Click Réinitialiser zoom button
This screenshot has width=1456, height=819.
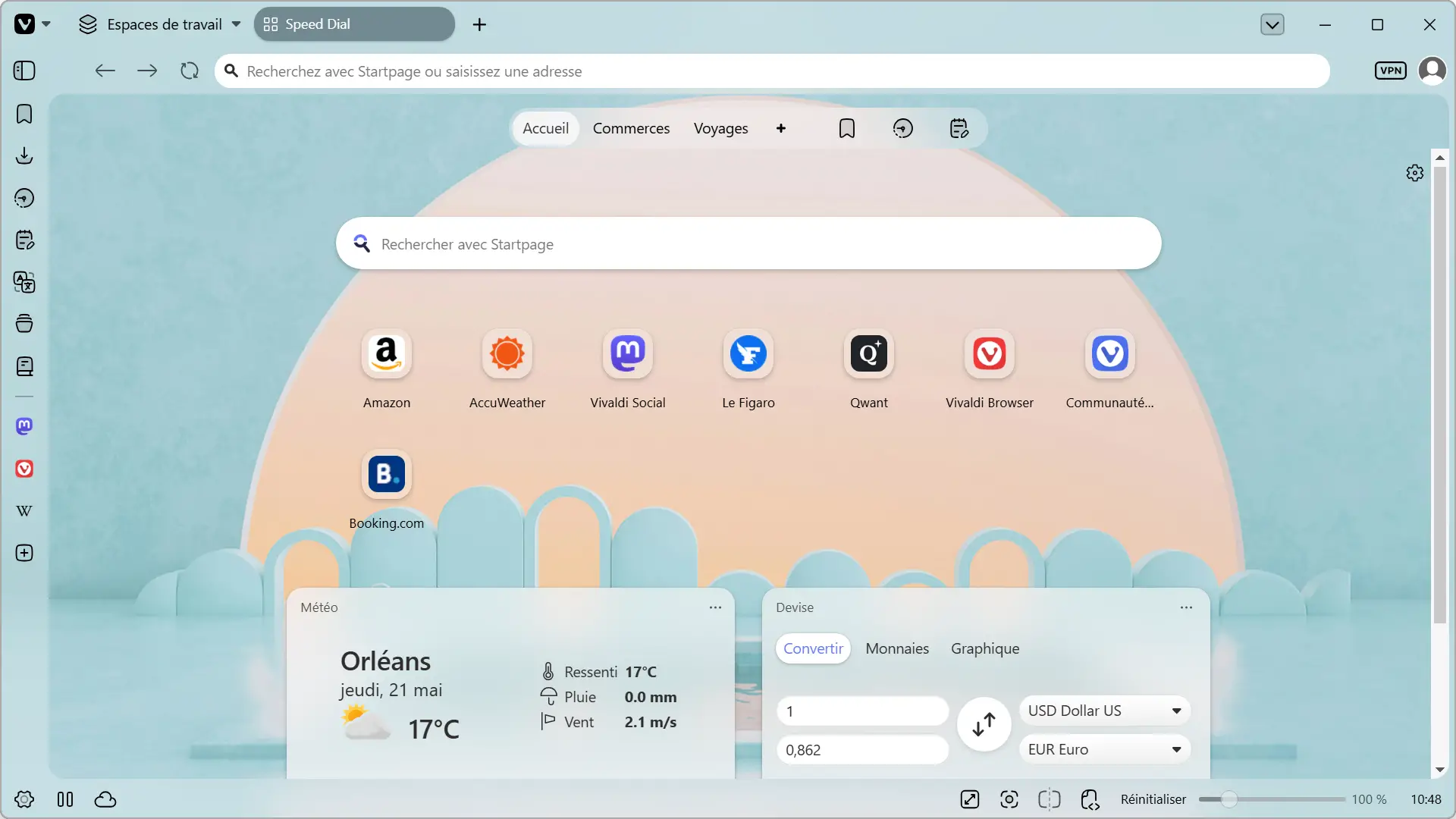(x=1153, y=799)
